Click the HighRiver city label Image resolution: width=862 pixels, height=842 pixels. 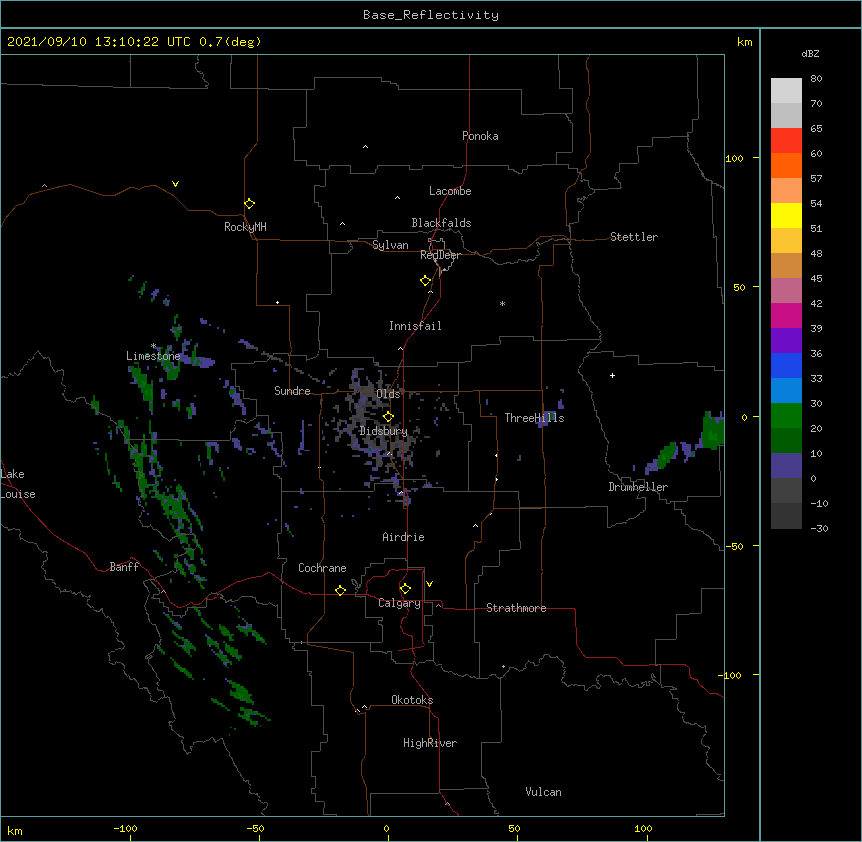[430, 743]
